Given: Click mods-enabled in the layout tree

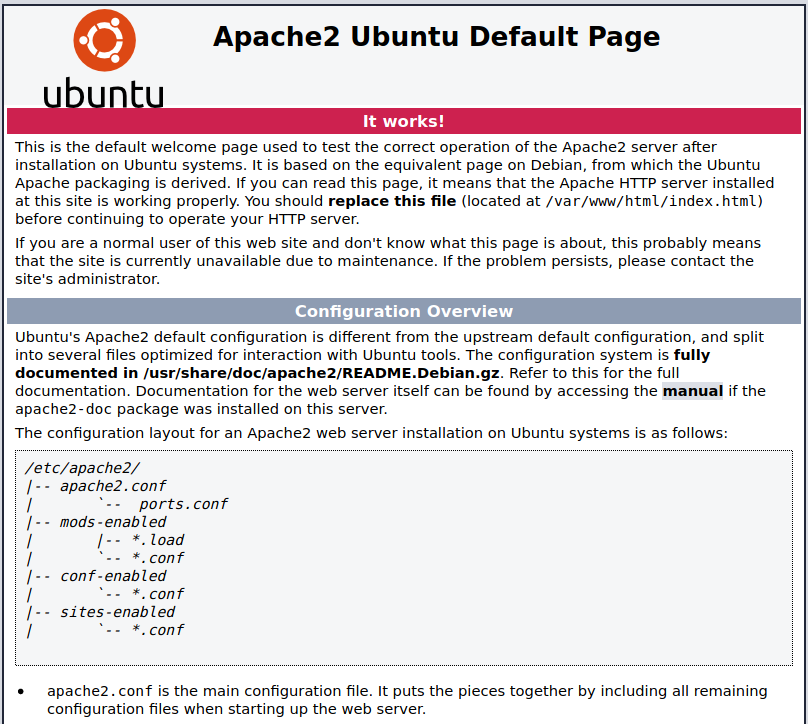Looking at the screenshot, I should coord(113,522).
